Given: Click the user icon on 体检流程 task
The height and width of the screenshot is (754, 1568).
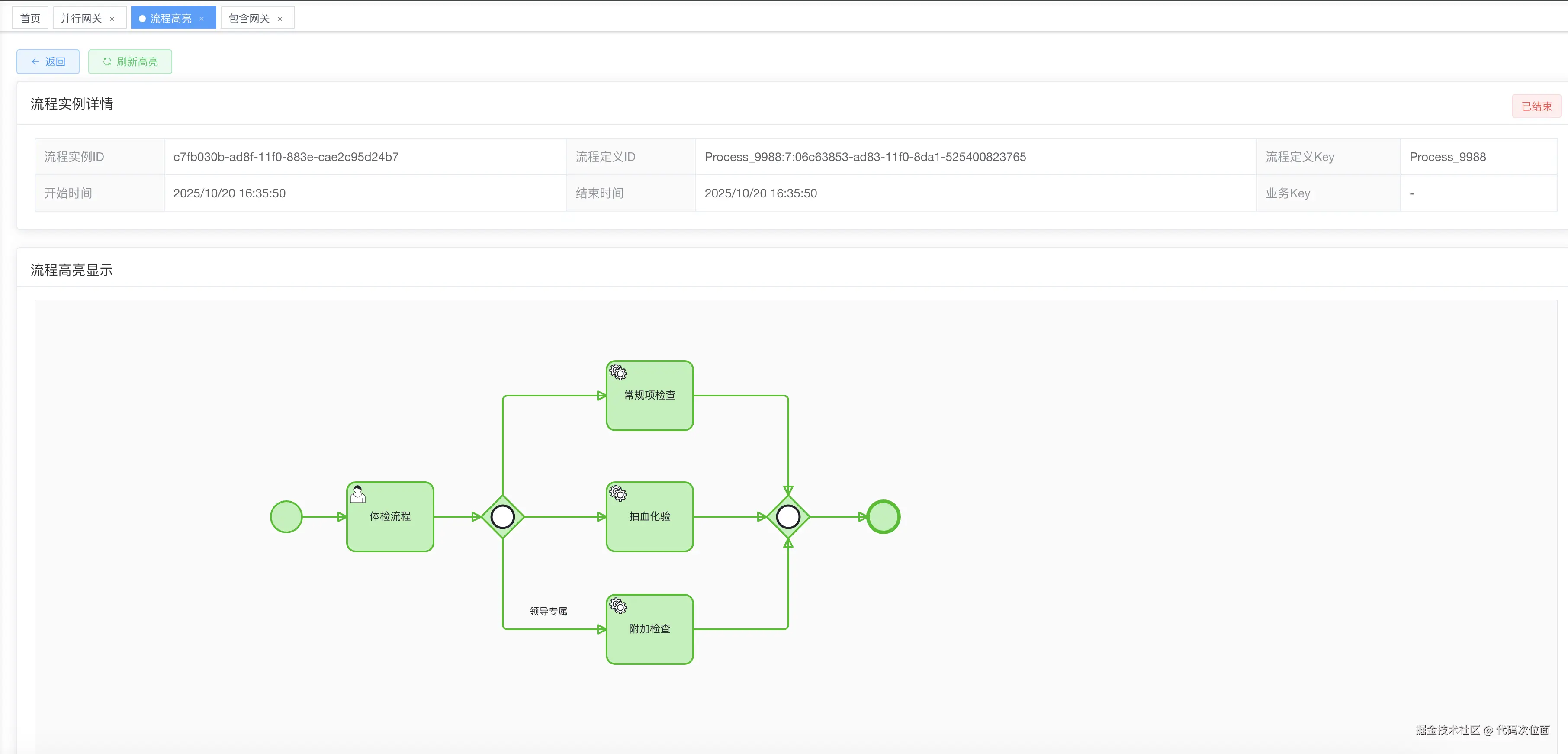Looking at the screenshot, I should (358, 494).
